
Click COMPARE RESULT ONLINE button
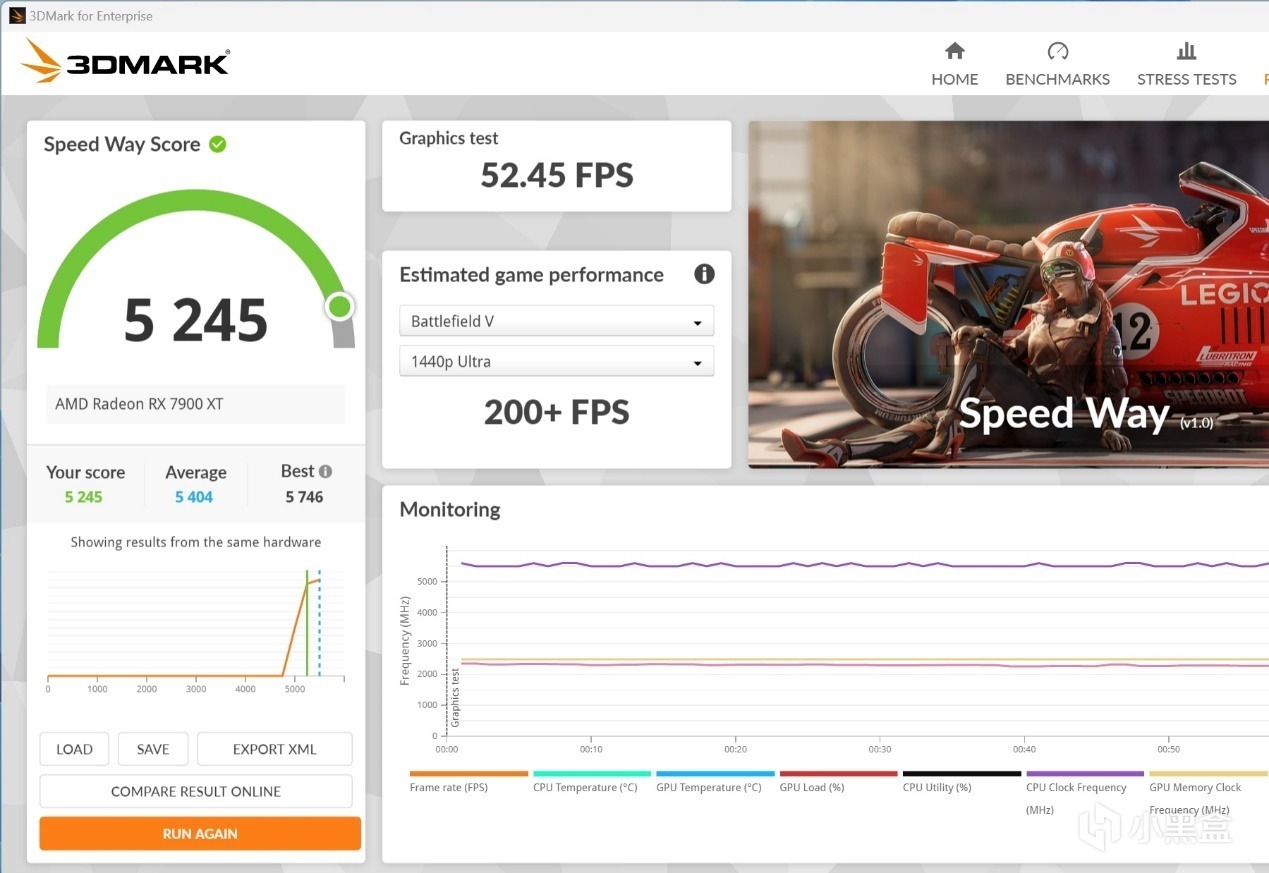click(x=196, y=791)
